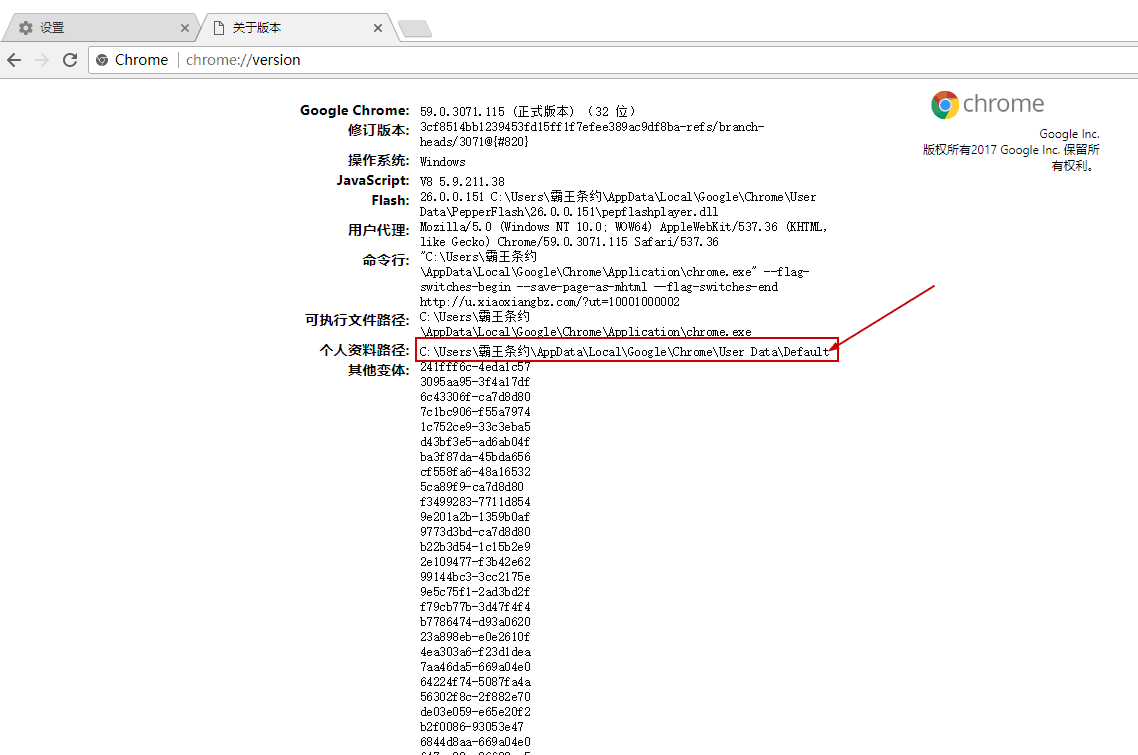Click variation entry 5ca89f9-ca7d8d80
This screenshot has height=755, width=1138.
(x=472, y=487)
